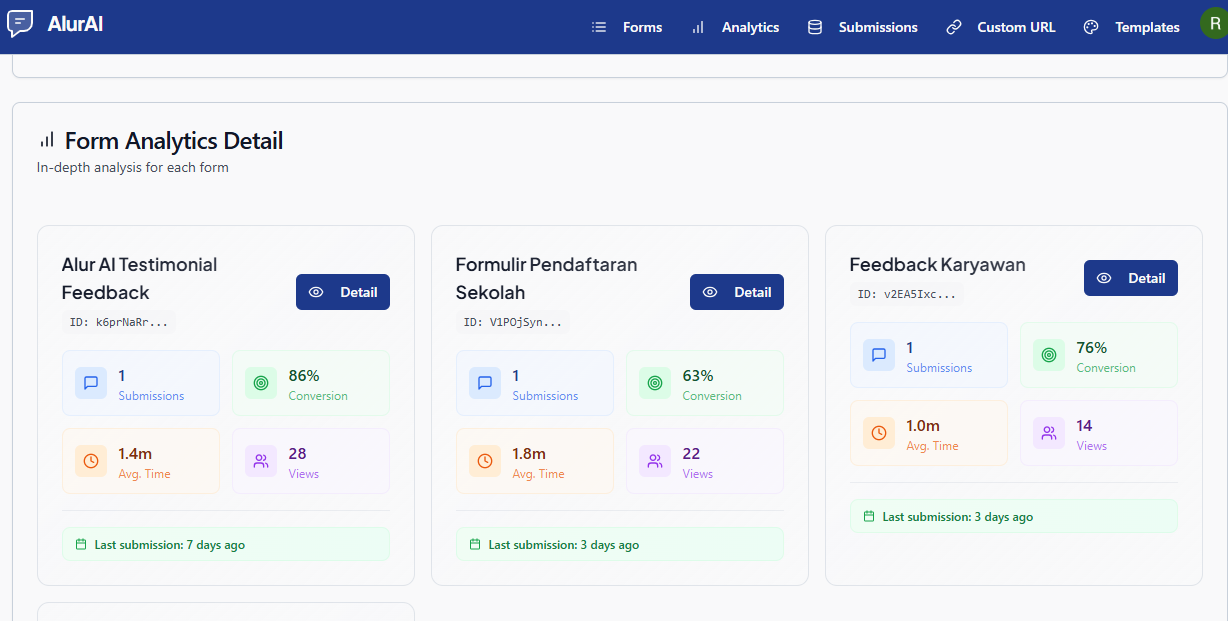
Task: Click In-depth analysis for each form subtitle
Action: click(x=133, y=167)
